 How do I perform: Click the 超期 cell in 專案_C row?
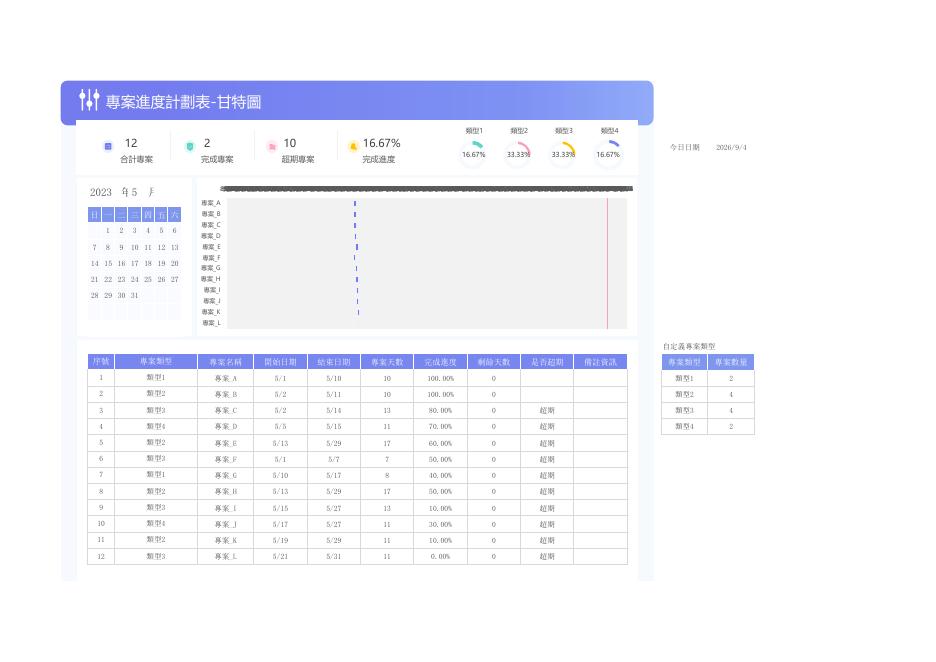(547, 411)
